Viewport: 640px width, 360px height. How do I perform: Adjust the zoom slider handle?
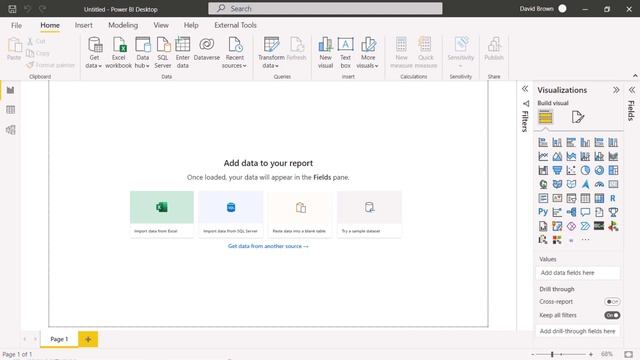coord(552,354)
